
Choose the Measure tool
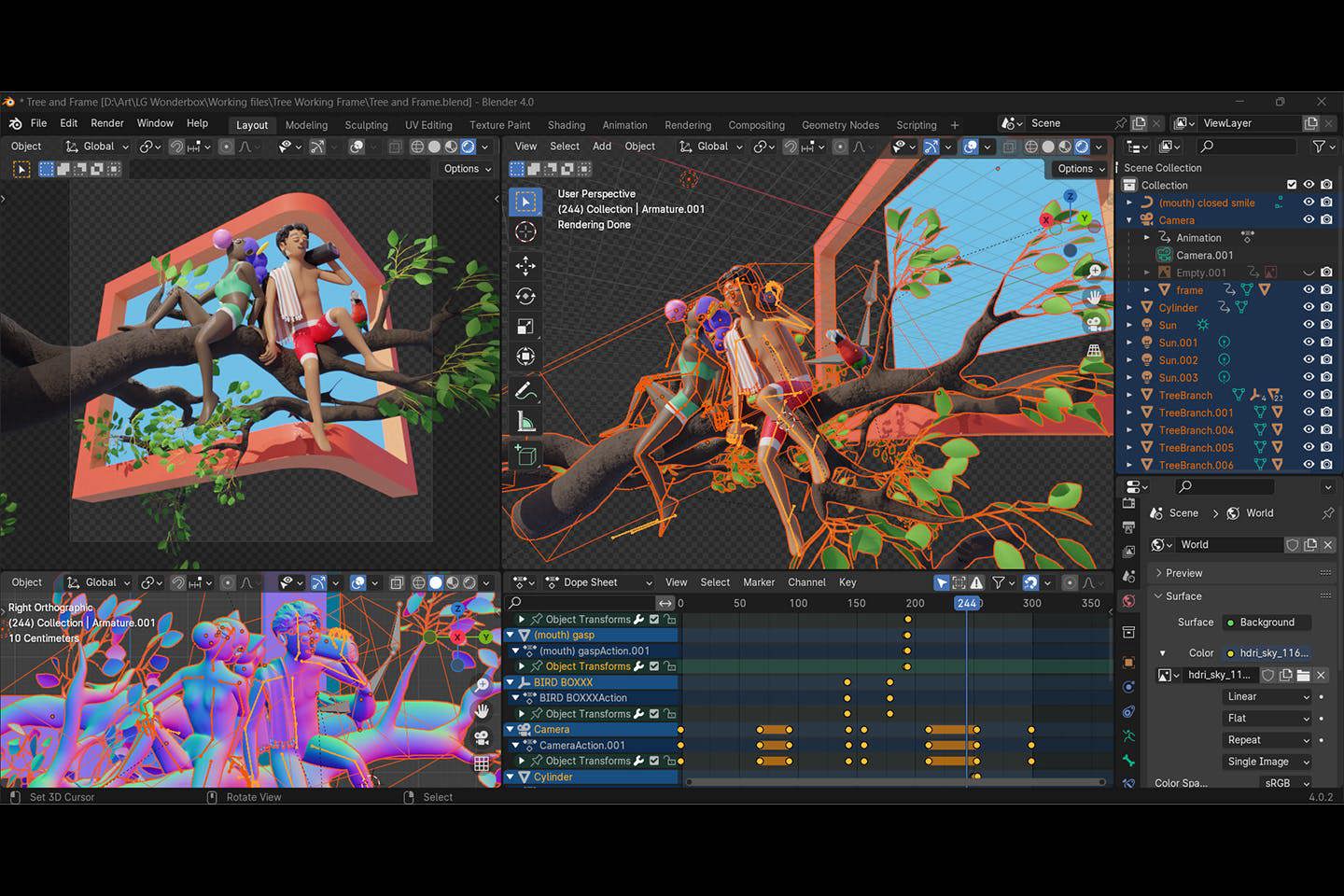tap(526, 423)
